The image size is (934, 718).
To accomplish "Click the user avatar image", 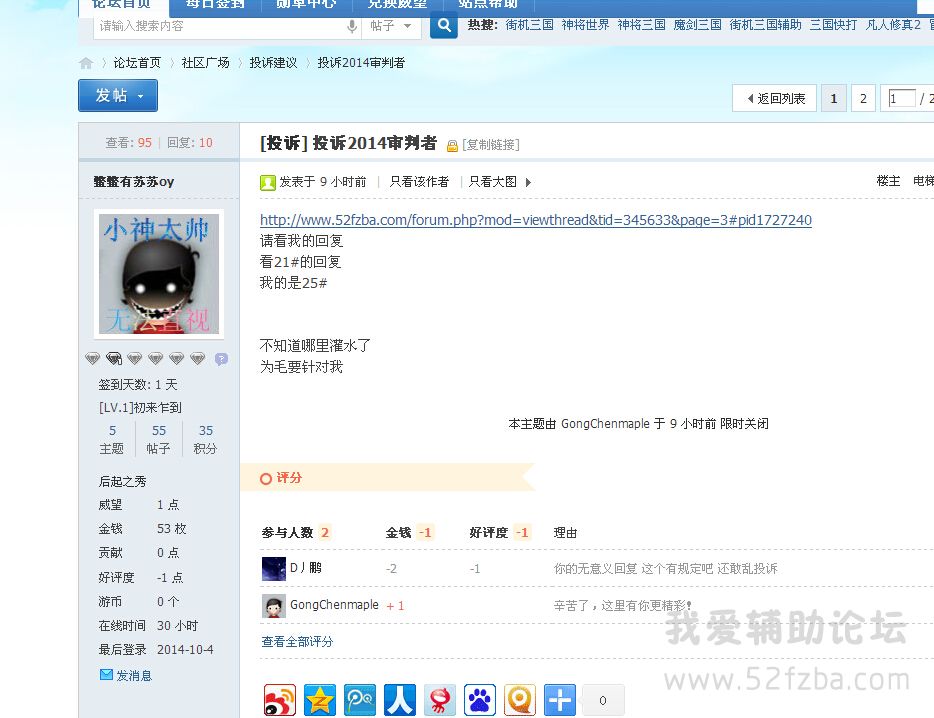I will pyautogui.click(x=158, y=273).
